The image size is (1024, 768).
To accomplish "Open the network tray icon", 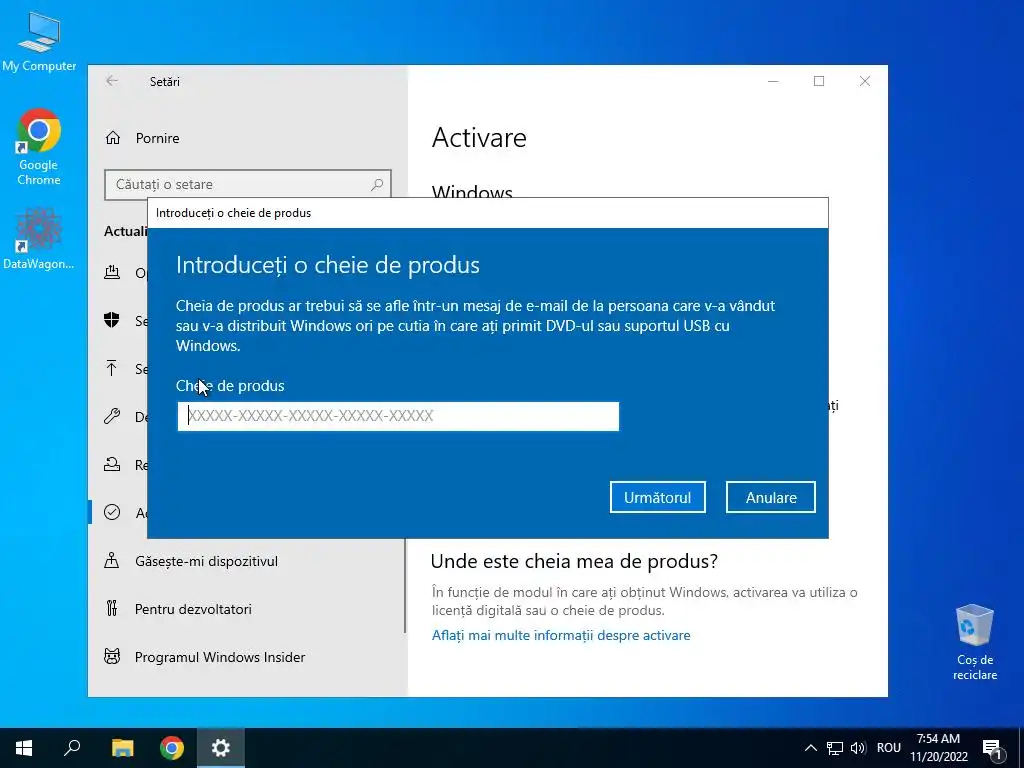I will click(835, 748).
